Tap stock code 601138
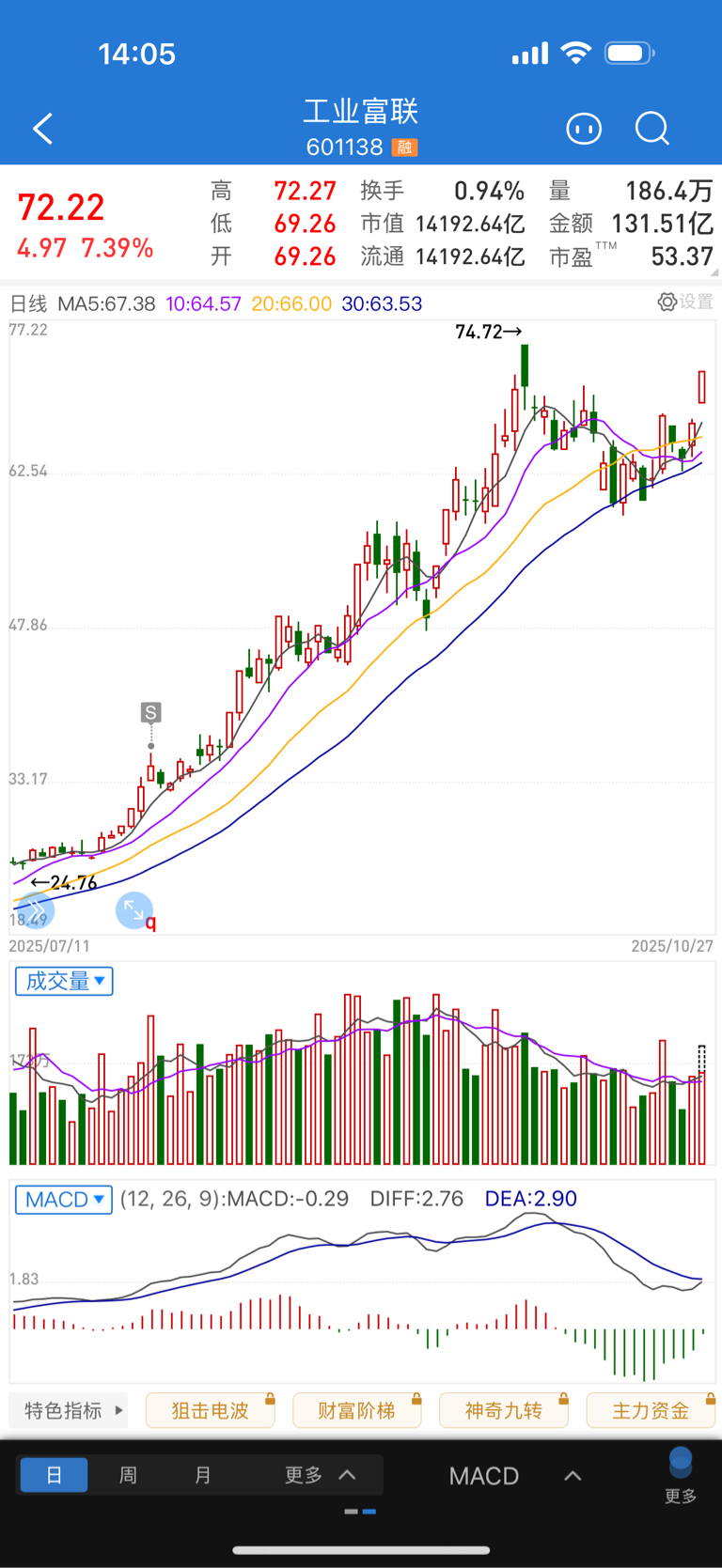 pyautogui.click(x=345, y=147)
